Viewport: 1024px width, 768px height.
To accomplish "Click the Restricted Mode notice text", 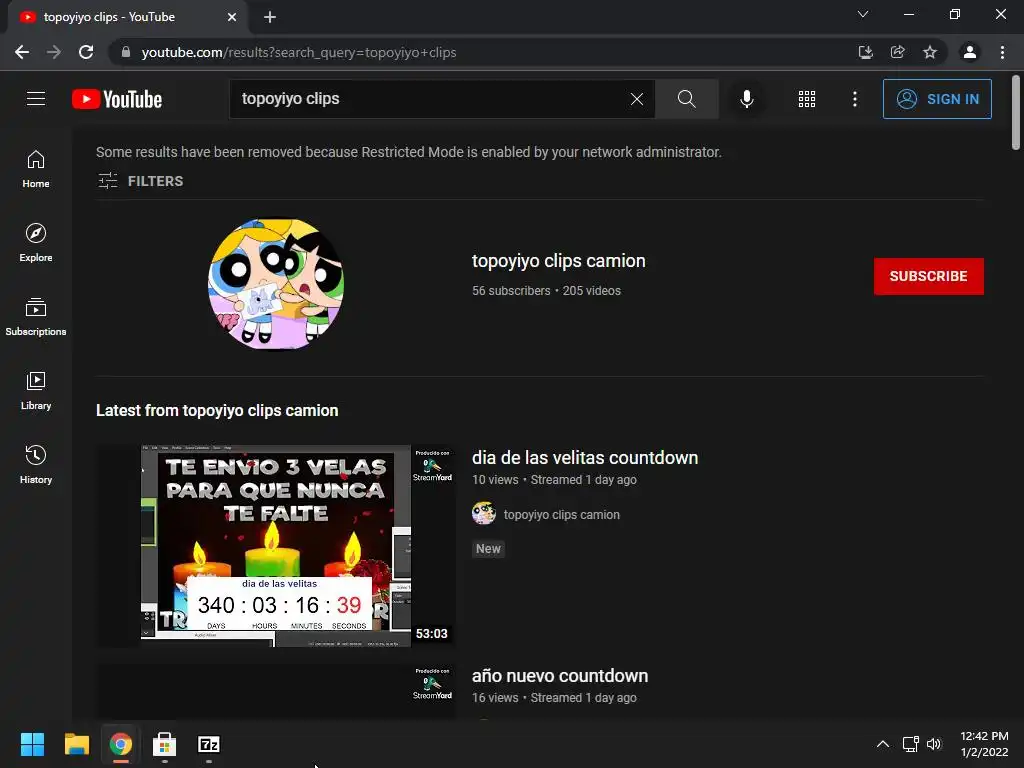I will tap(409, 152).
